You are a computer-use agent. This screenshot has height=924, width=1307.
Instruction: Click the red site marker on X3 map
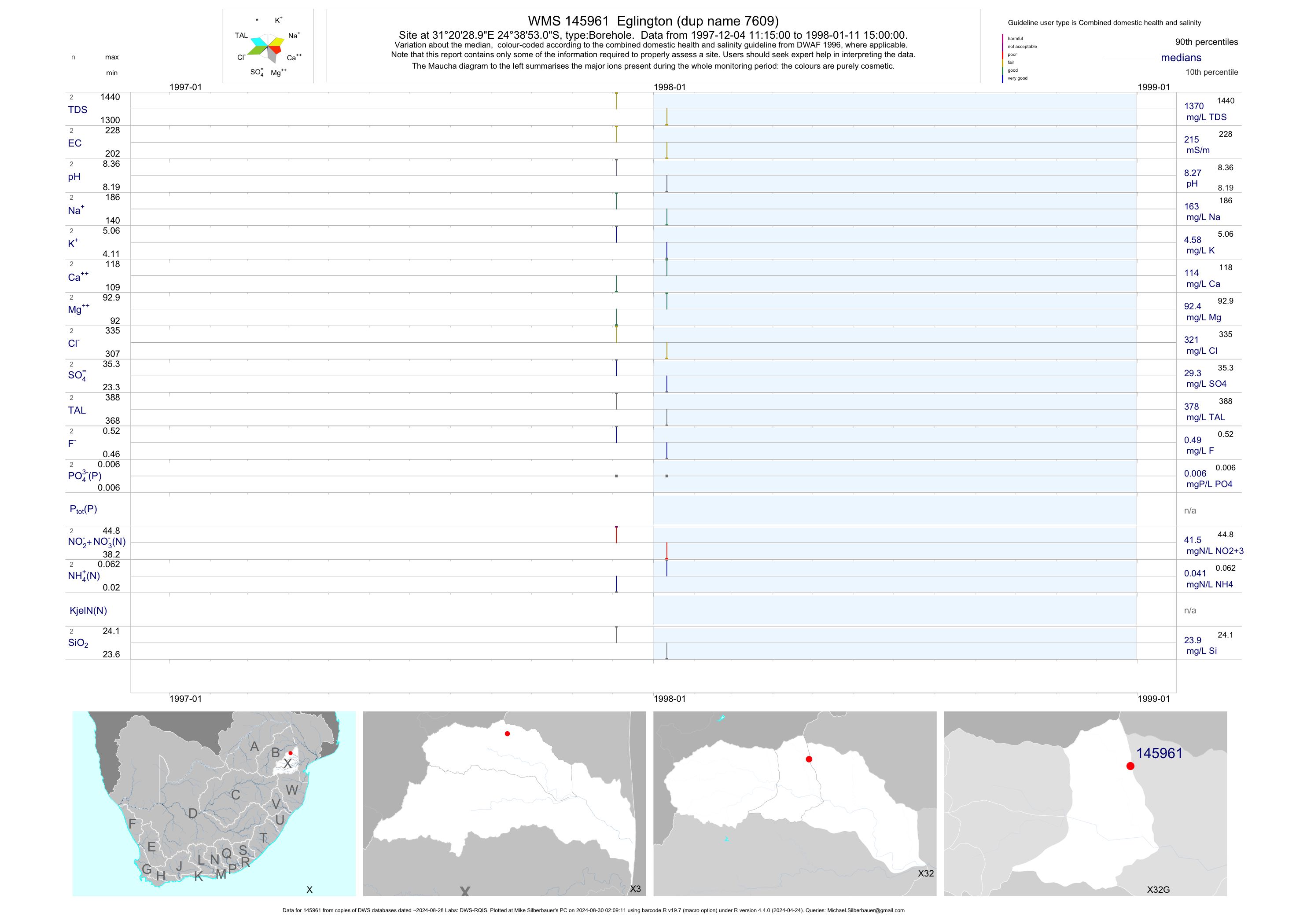point(507,733)
